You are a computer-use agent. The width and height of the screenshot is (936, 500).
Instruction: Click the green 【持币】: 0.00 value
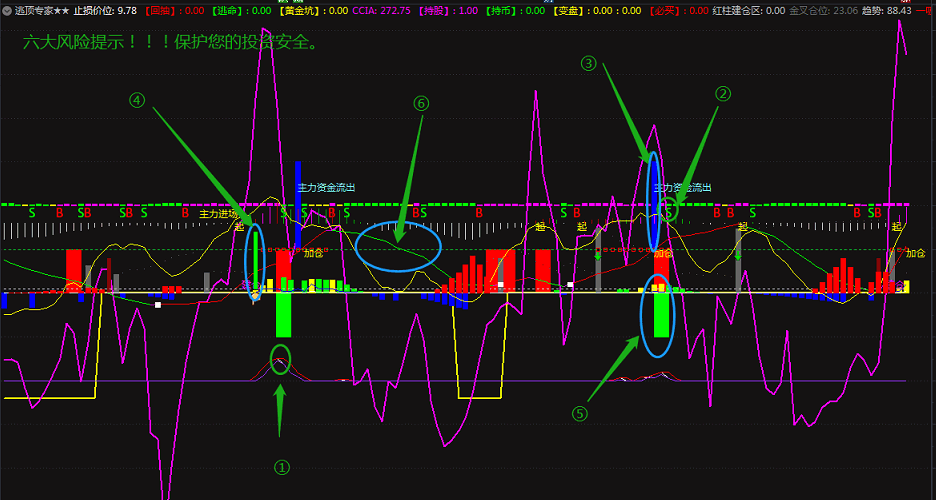(x=515, y=11)
